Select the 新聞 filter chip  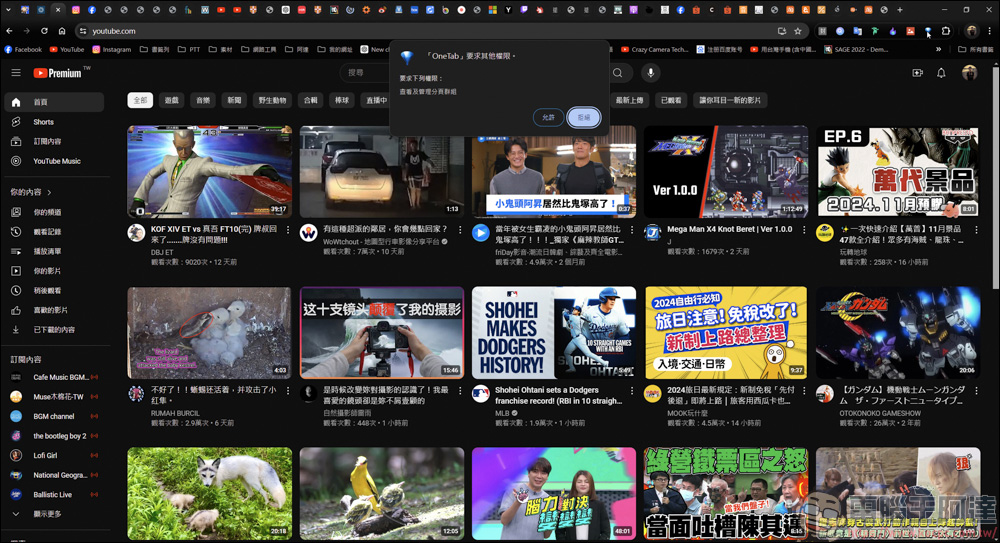point(234,100)
